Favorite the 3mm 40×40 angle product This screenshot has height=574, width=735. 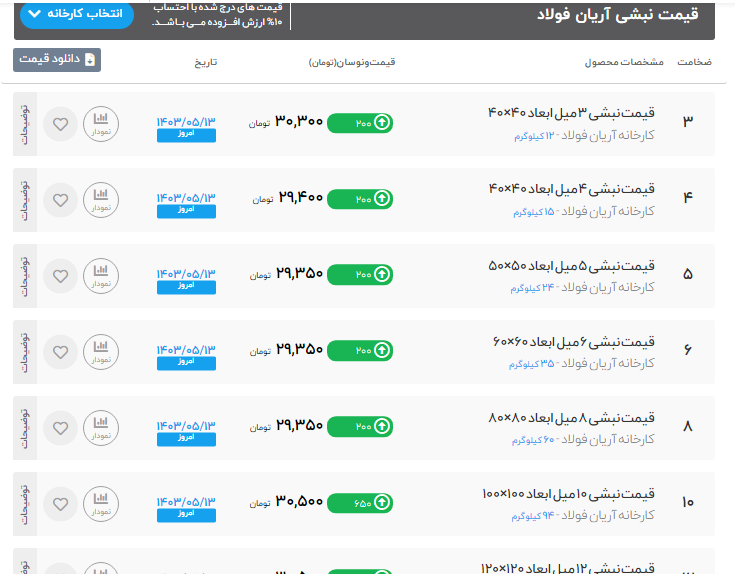(x=60, y=124)
